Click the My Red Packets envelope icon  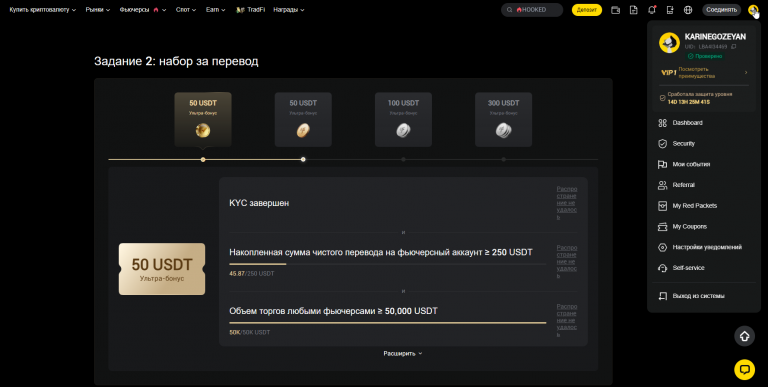(663, 206)
